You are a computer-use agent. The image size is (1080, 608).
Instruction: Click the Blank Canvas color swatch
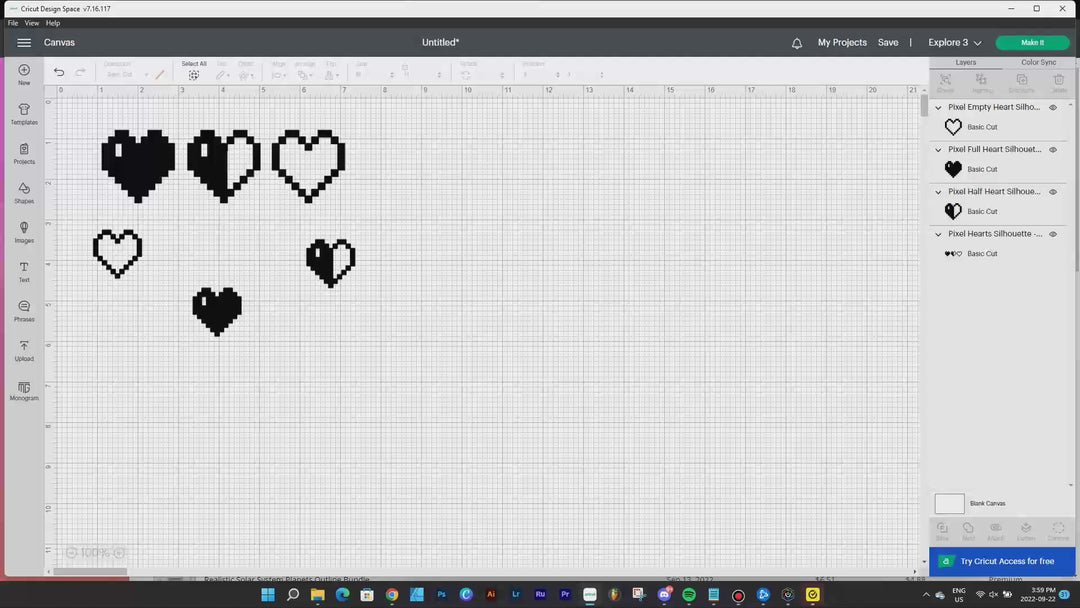(947, 503)
